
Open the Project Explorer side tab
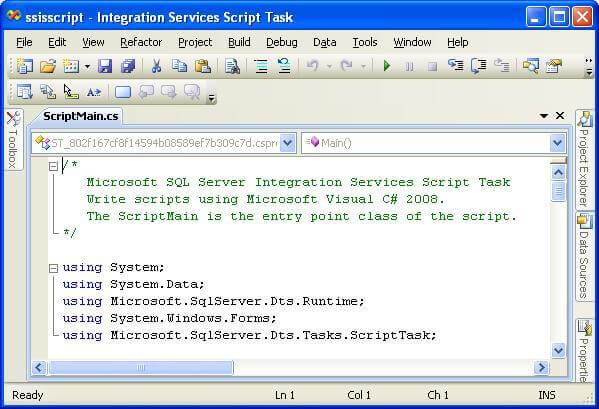(584, 159)
